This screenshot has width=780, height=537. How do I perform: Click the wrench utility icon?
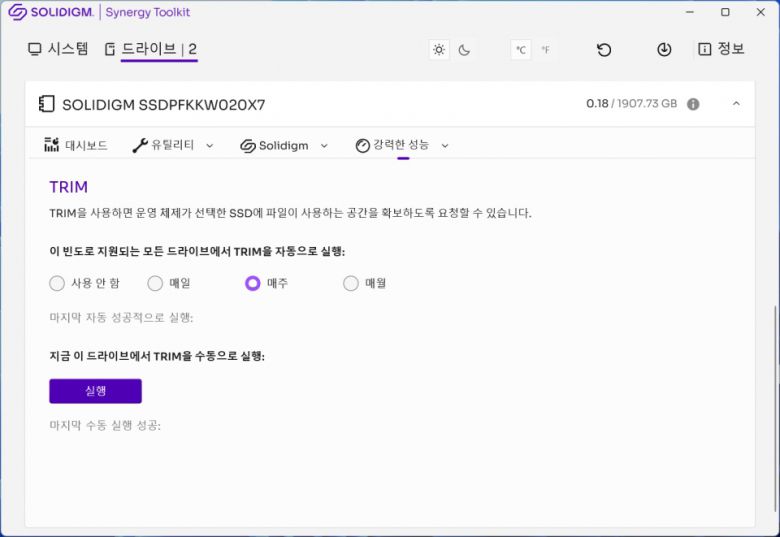click(140, 145)
